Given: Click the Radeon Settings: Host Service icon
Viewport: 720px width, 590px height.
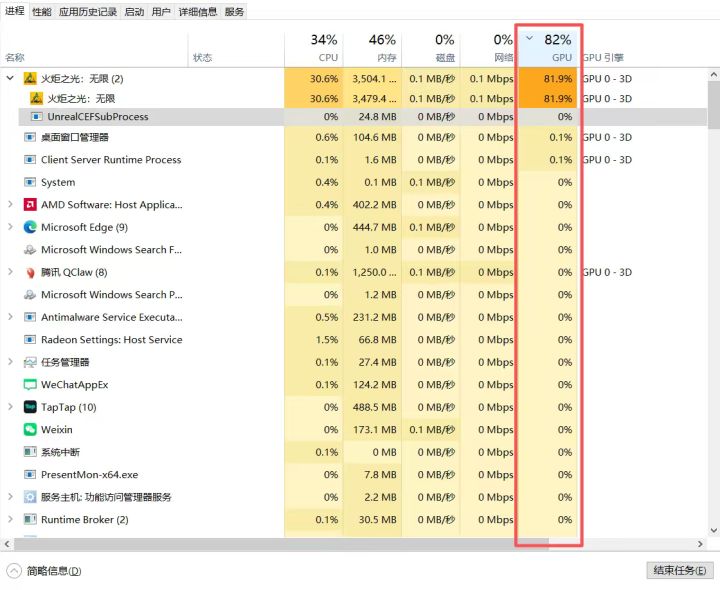Looking at the screenshot, I should point(30,339).
